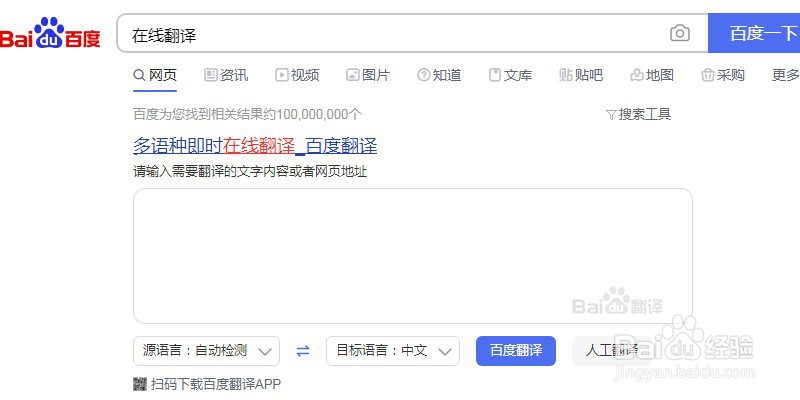Open 搜索工具 filter options

[638, 114]
